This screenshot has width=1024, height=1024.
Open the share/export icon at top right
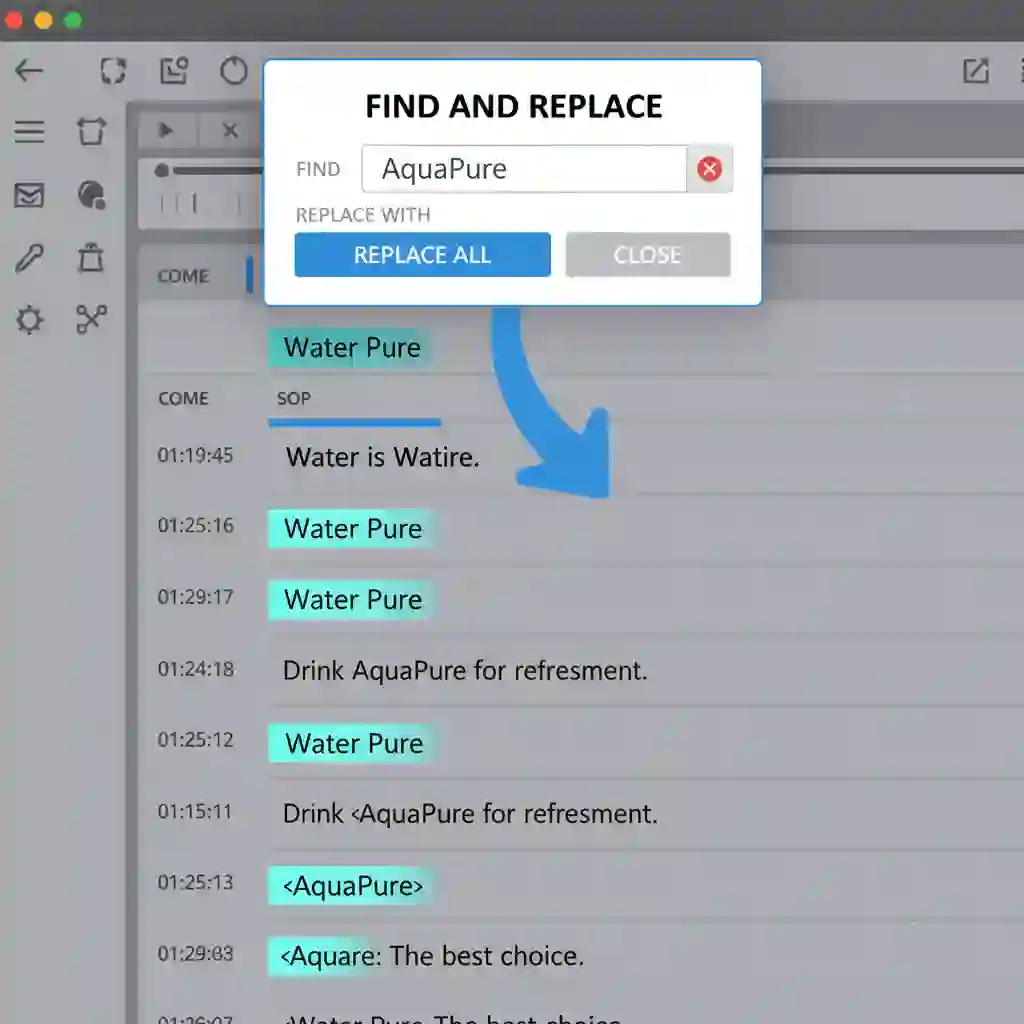(x=976, y=71)
